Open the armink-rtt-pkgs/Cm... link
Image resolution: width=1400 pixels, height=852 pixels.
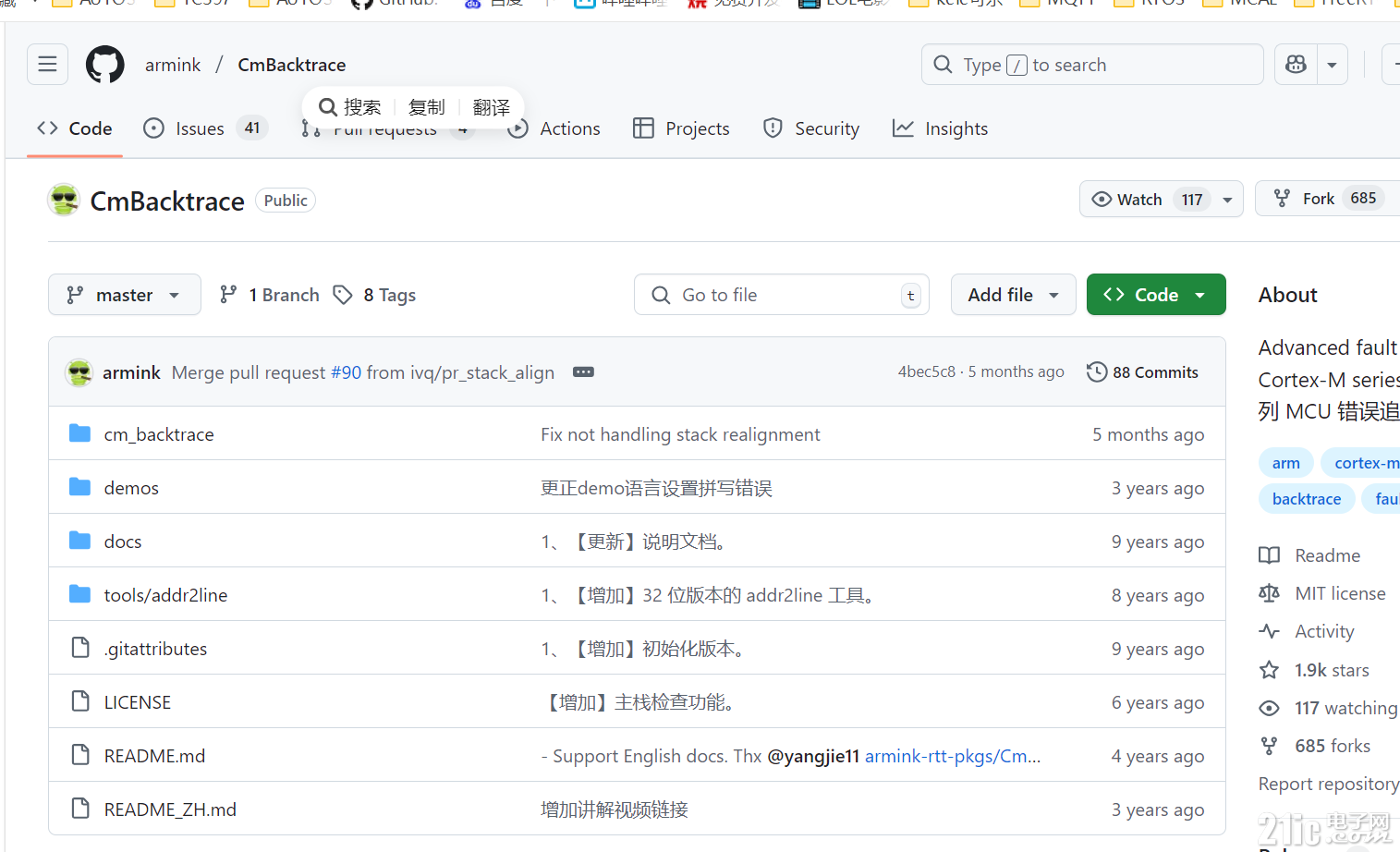tap(953, 756)
